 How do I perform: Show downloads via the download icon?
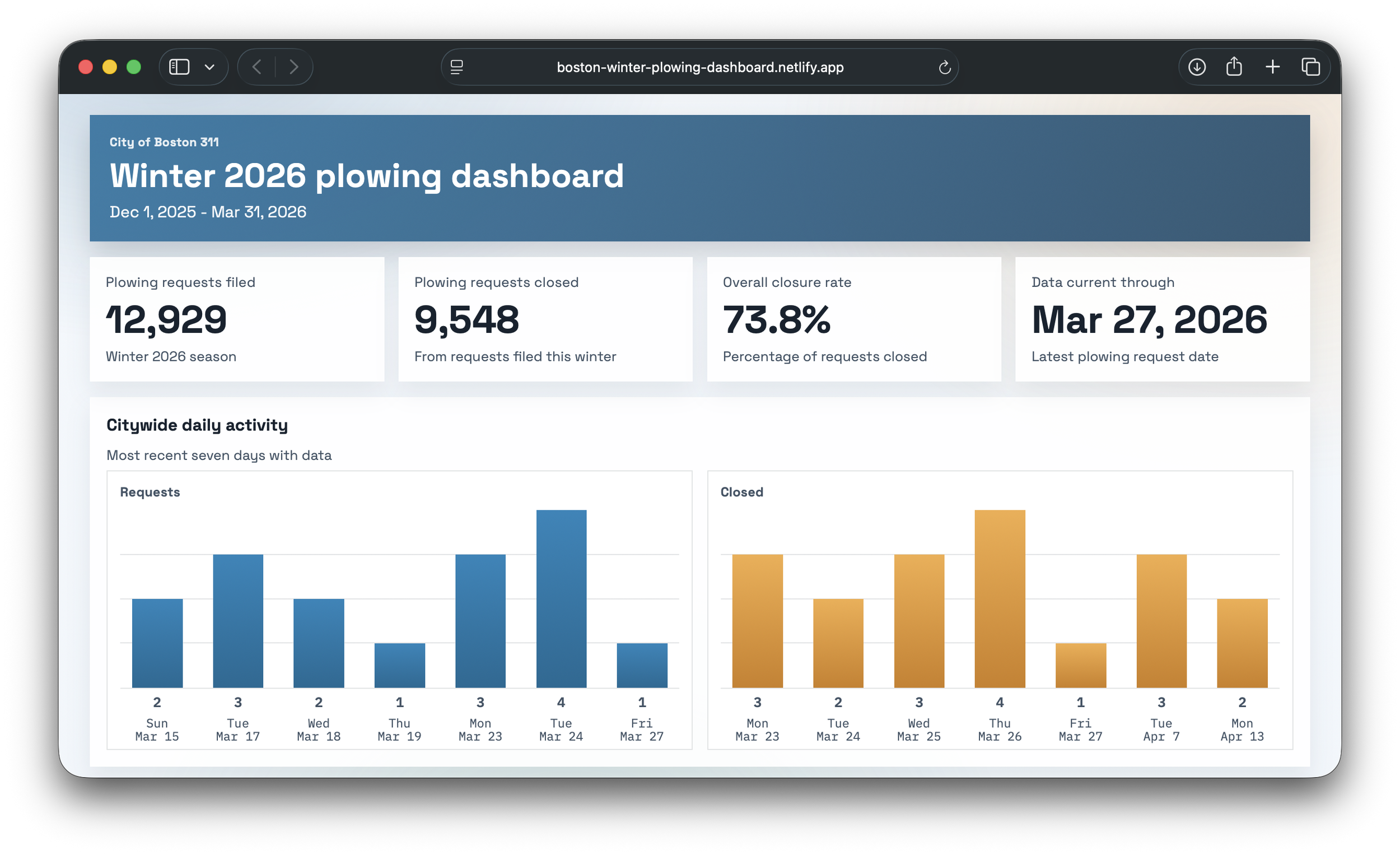click(1197, 67)
